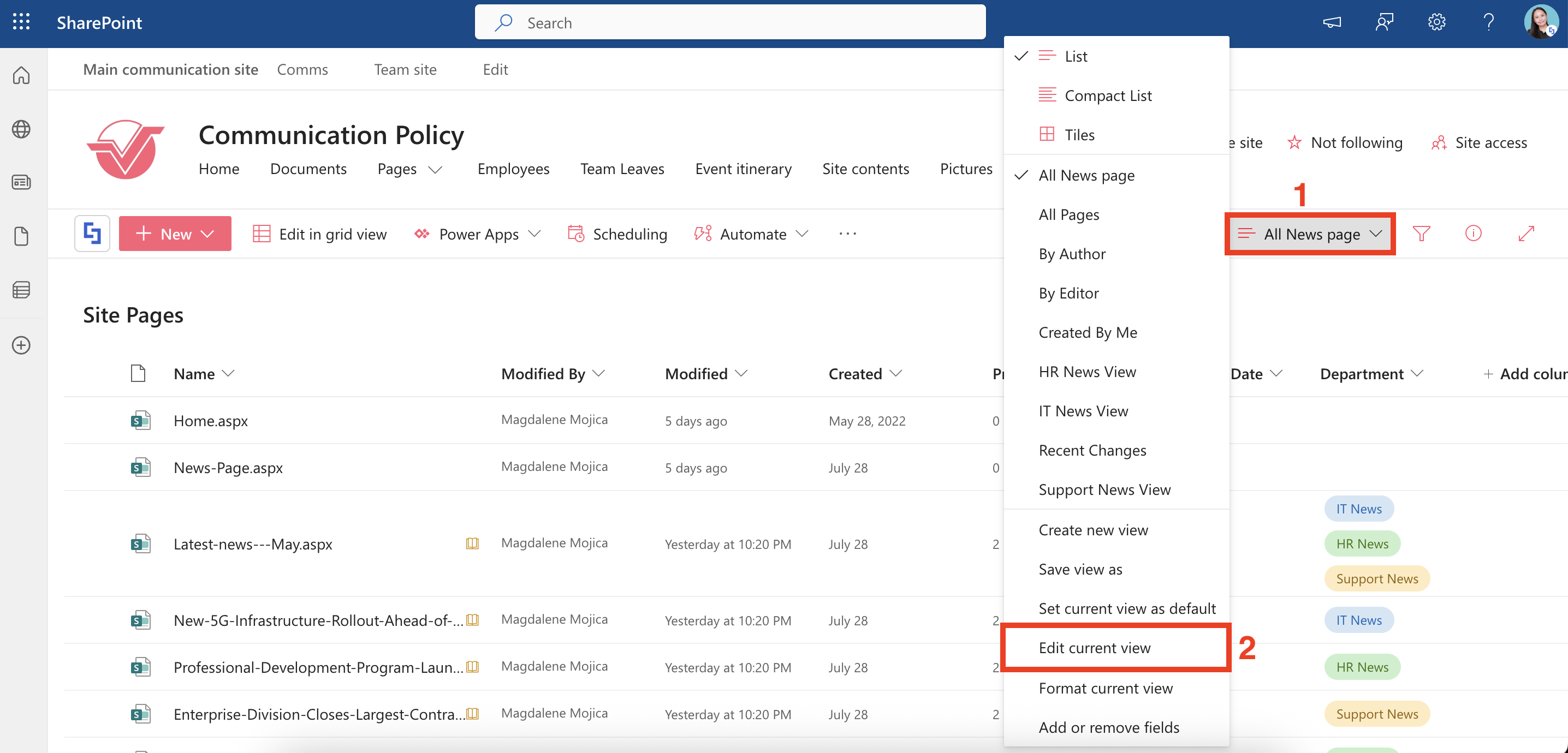
Task: Expand the Pages navigation chevron
Action: 435,170
